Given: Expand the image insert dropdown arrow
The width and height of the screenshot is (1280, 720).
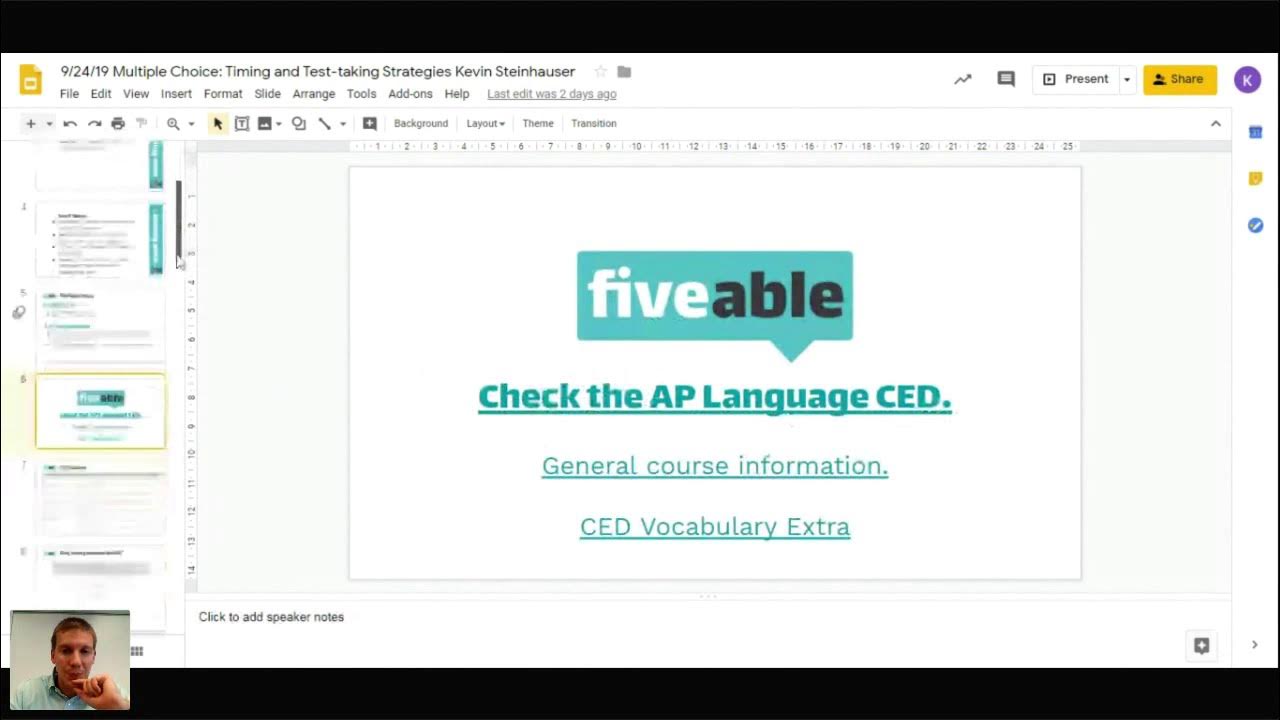Looking at the screenshot, I should pos(278,124).
